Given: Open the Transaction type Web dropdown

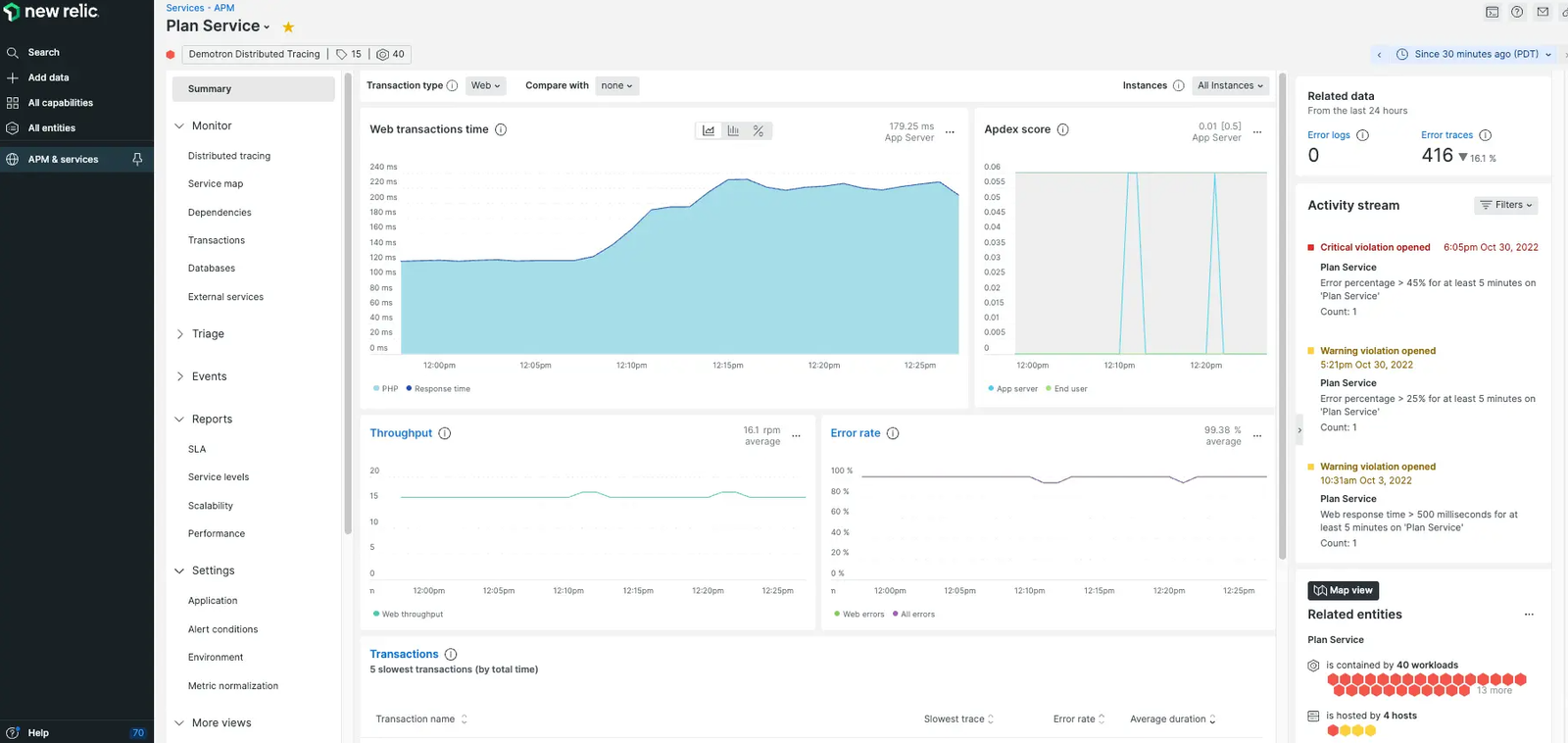Looking at the screenshot, I should [x=485, y=85].
